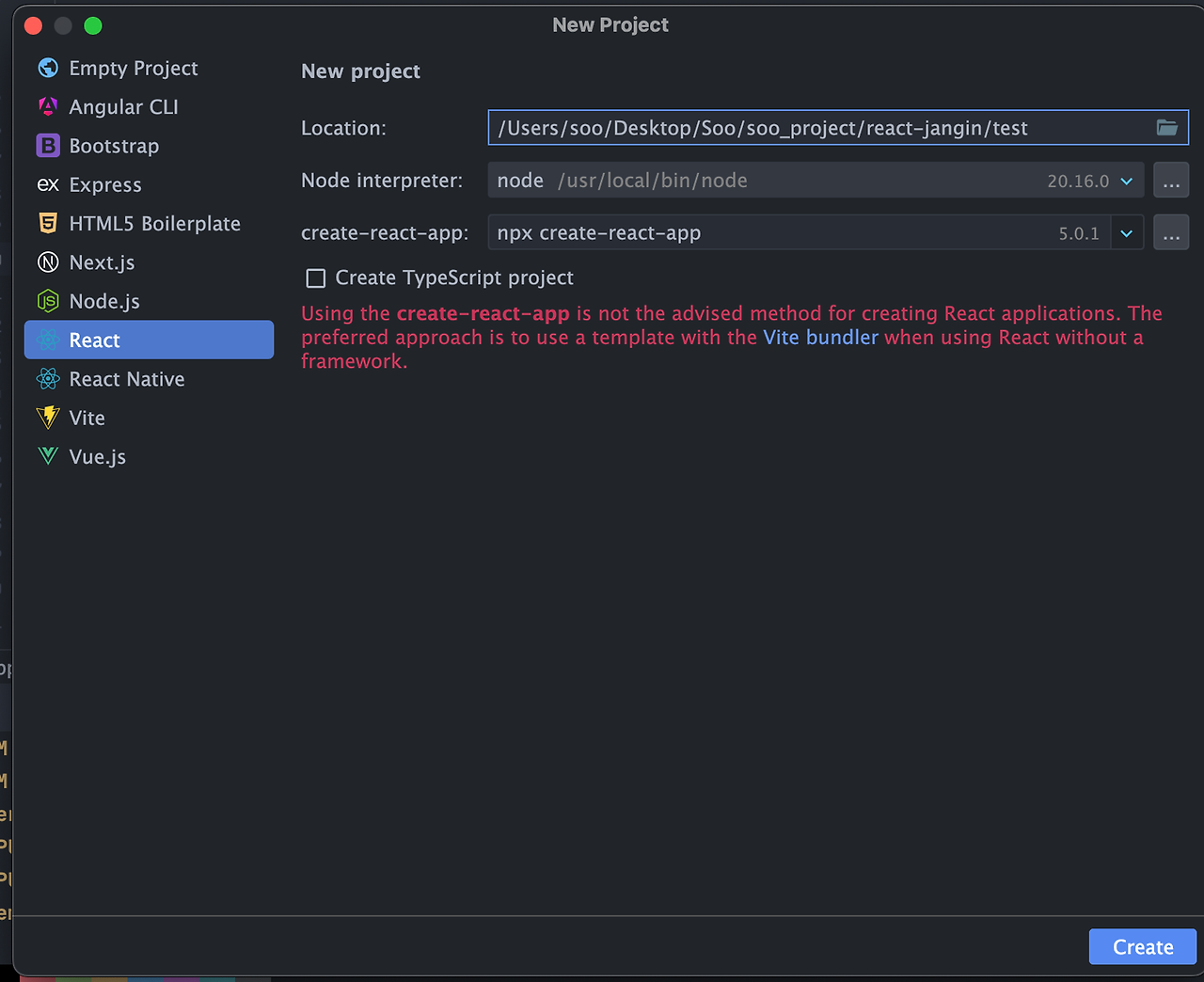Click the Express ex icon

(x=48, y=184)
